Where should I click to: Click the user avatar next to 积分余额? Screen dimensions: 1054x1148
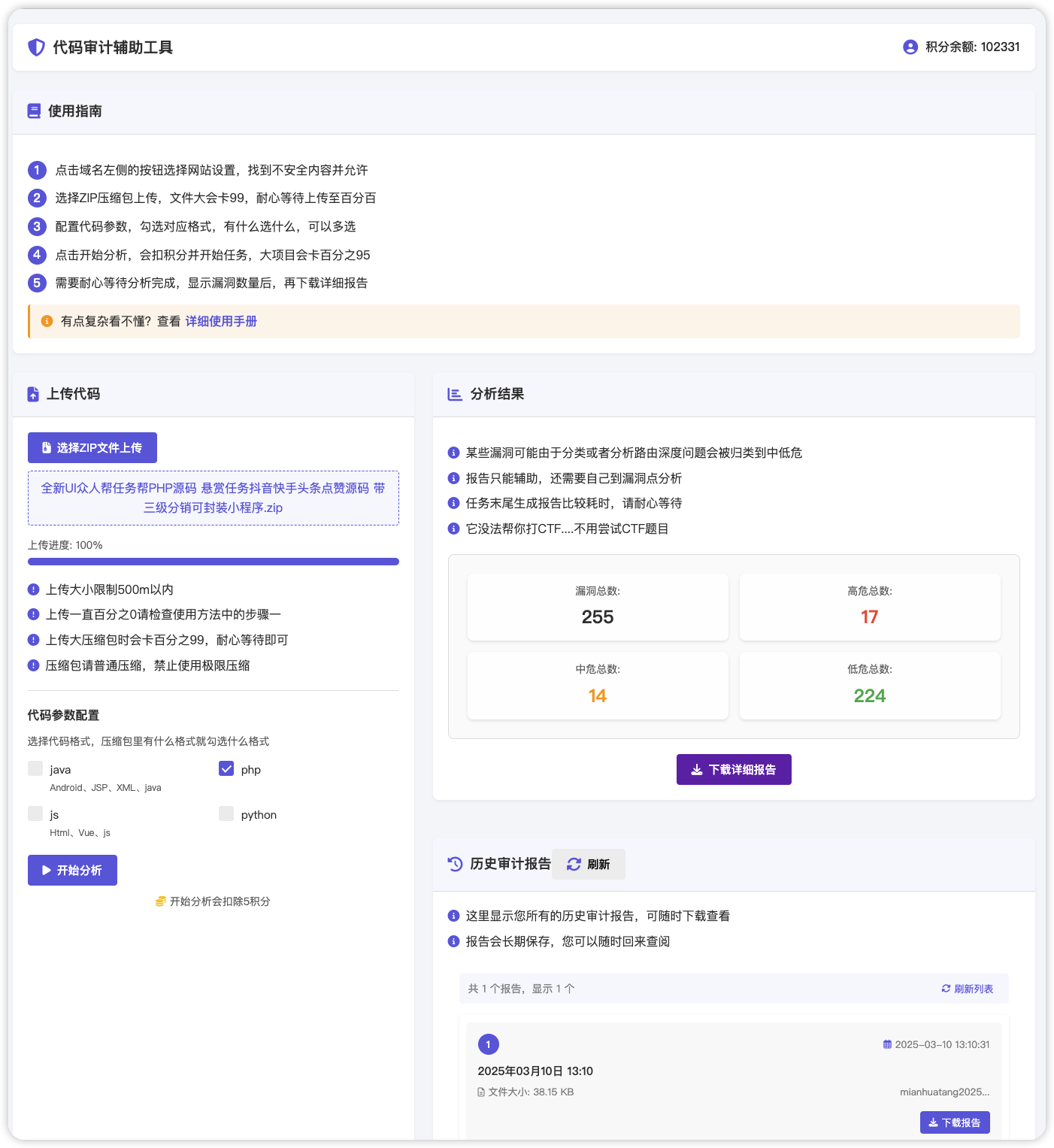[x=909, y=47]
